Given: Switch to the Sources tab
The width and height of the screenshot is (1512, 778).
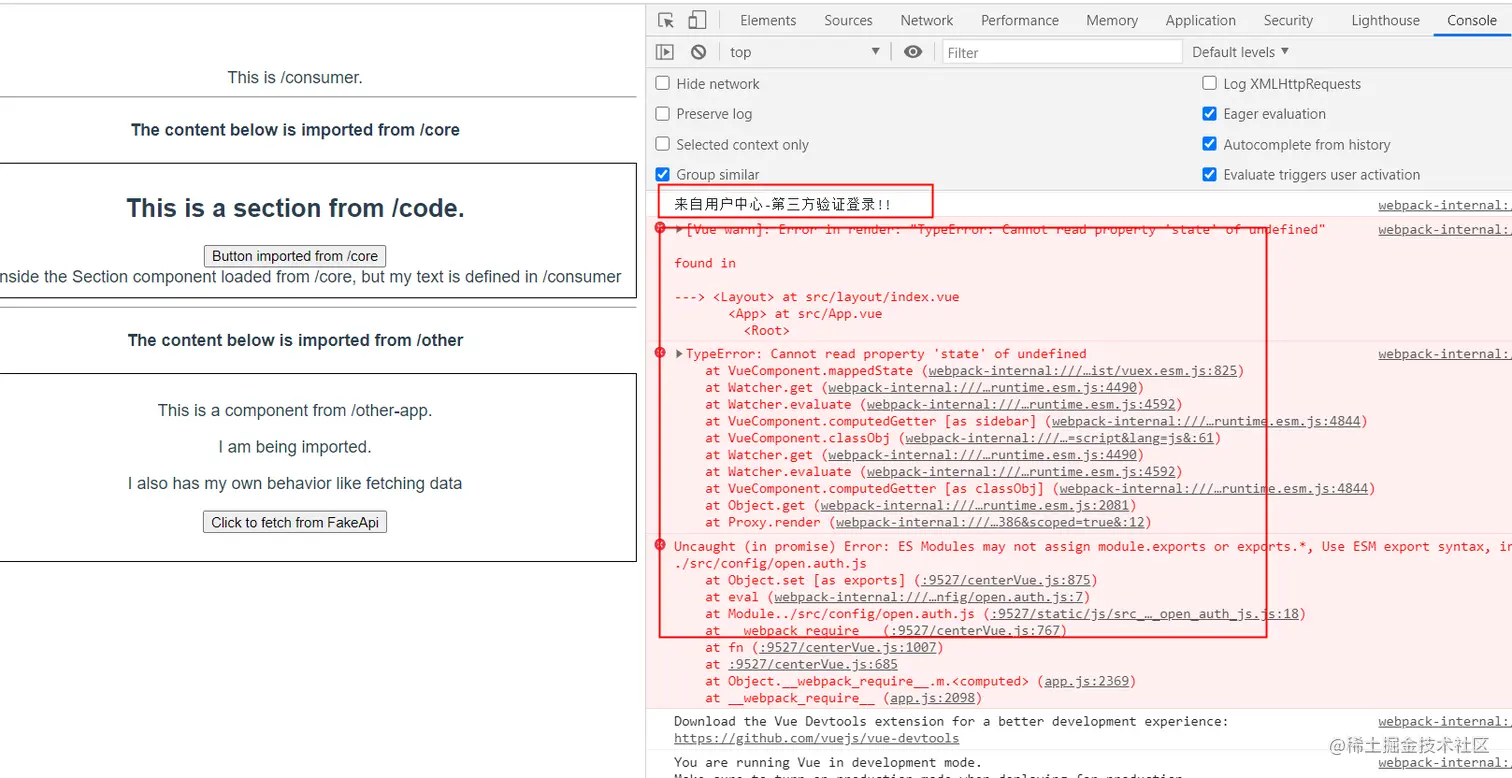Looking at the screenshot, I should click(848, 20).
